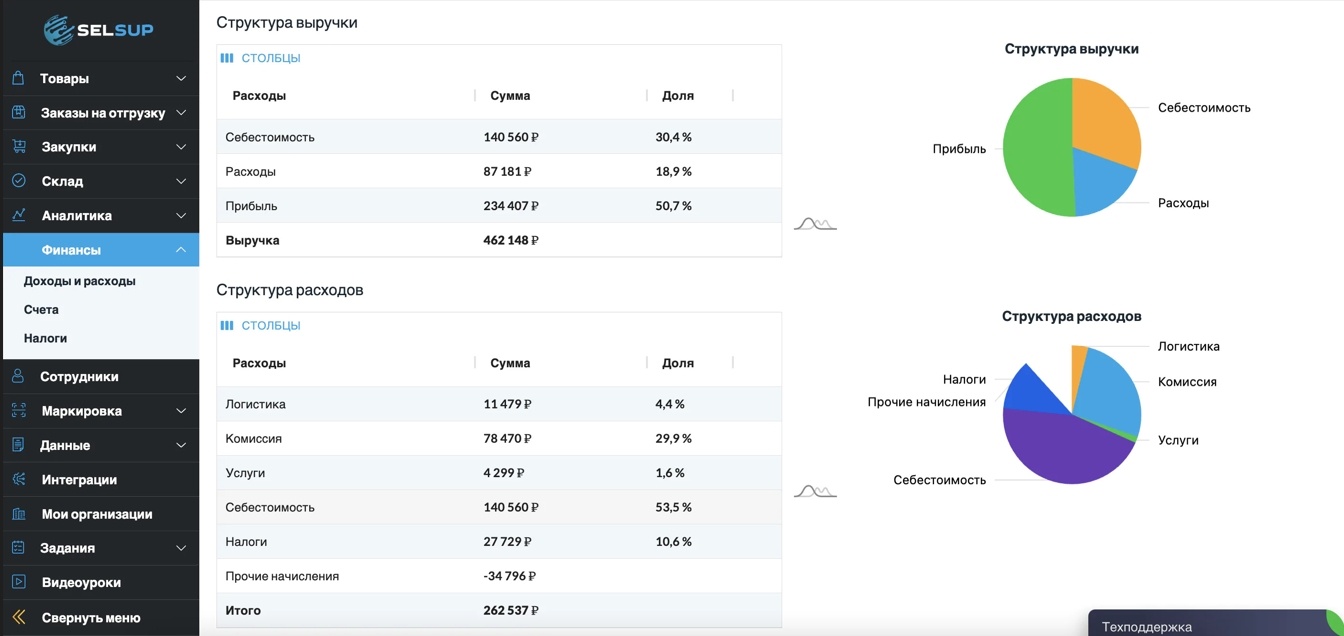Click the Товары shopping bag icon
This screenshot has height=636, width=1344.
(18, 78)
